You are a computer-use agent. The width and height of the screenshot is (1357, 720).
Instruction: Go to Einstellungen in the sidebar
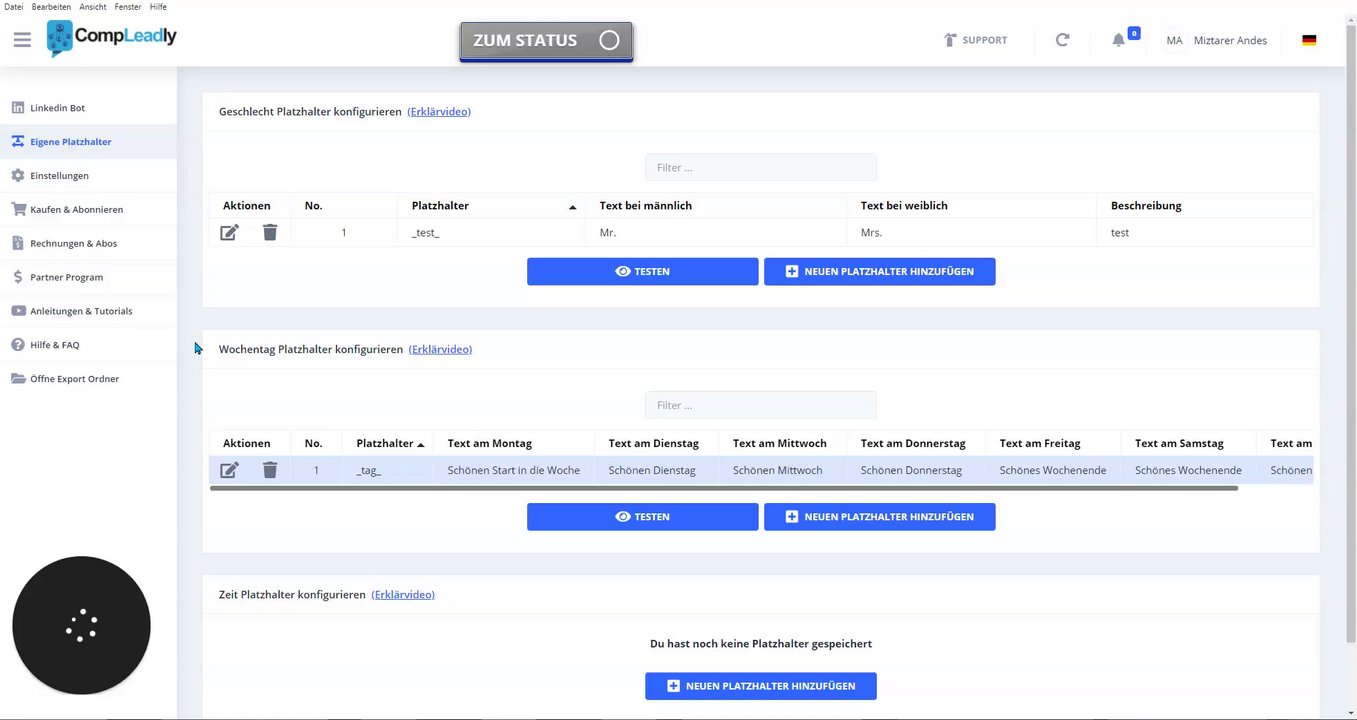point(59,176)
